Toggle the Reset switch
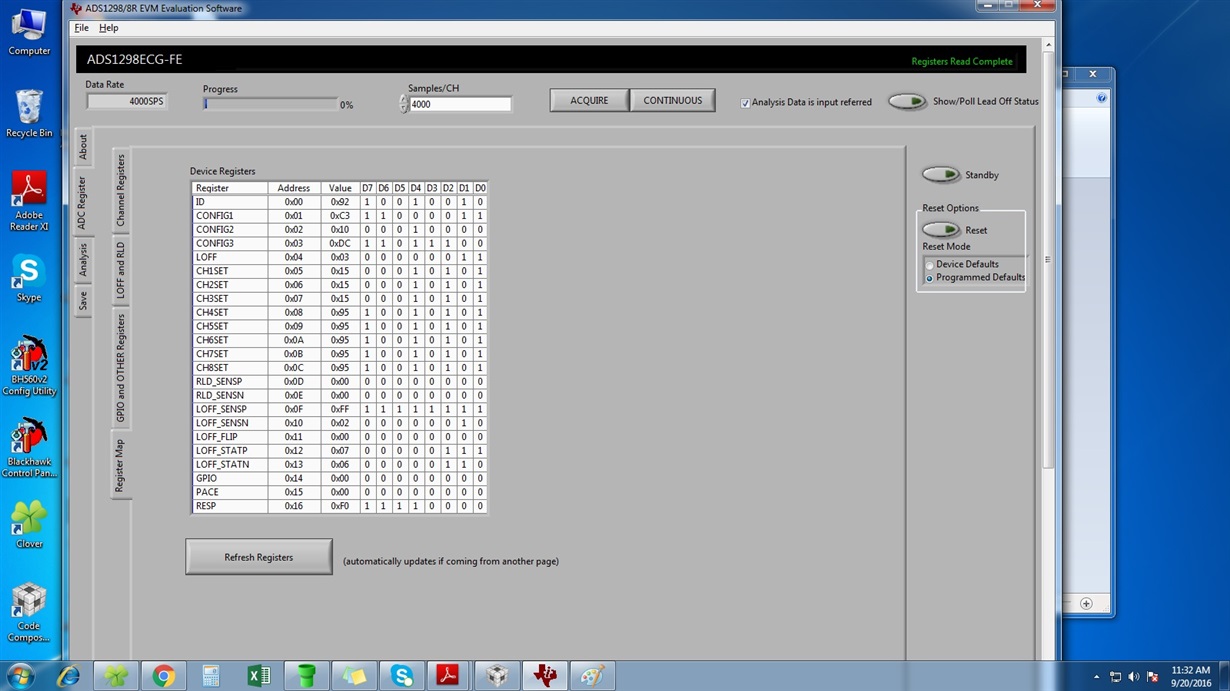 point(941,230)
